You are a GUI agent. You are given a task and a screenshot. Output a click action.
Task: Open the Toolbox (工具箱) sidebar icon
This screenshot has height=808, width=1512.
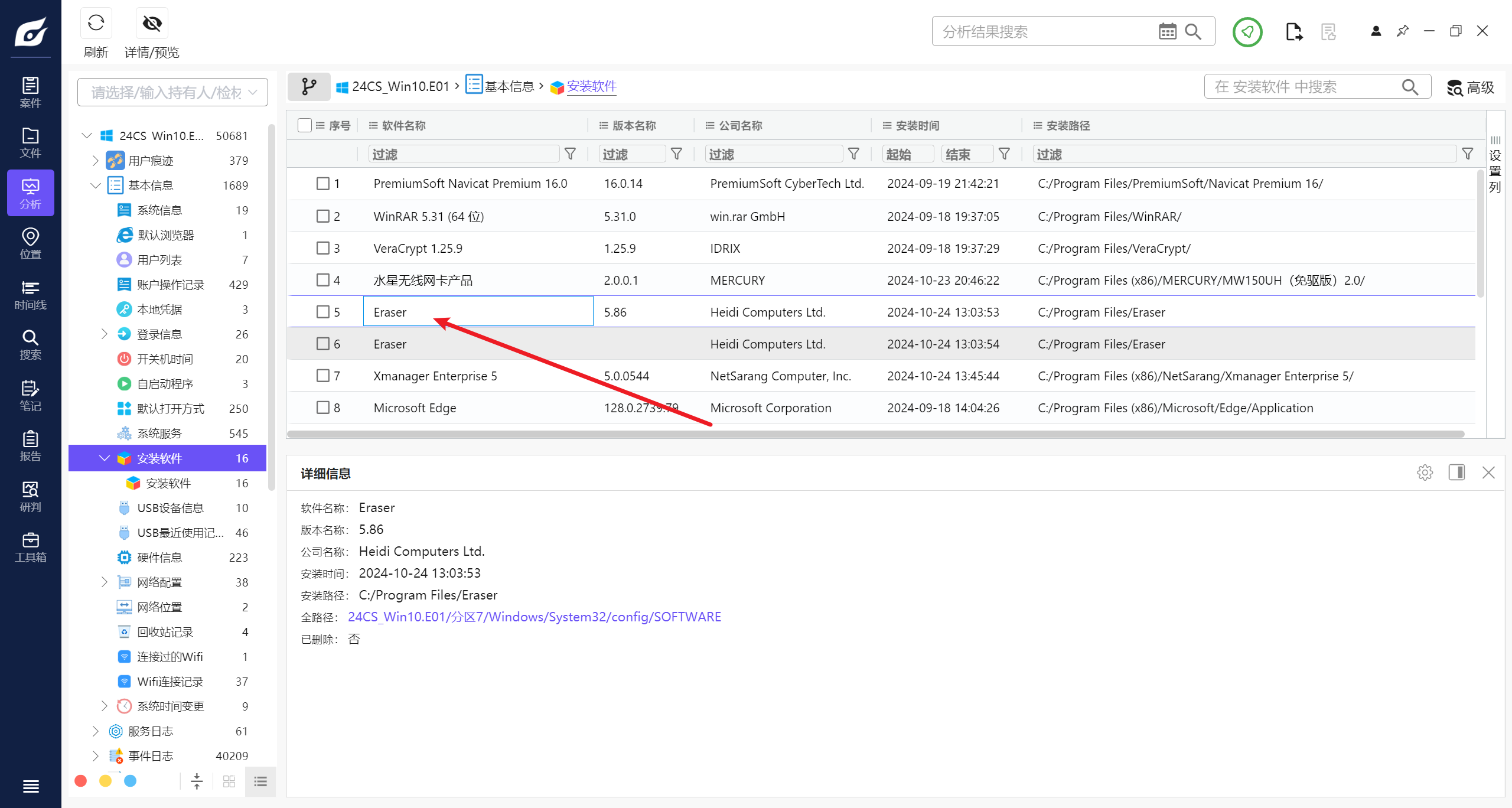[x=30, y=547]
